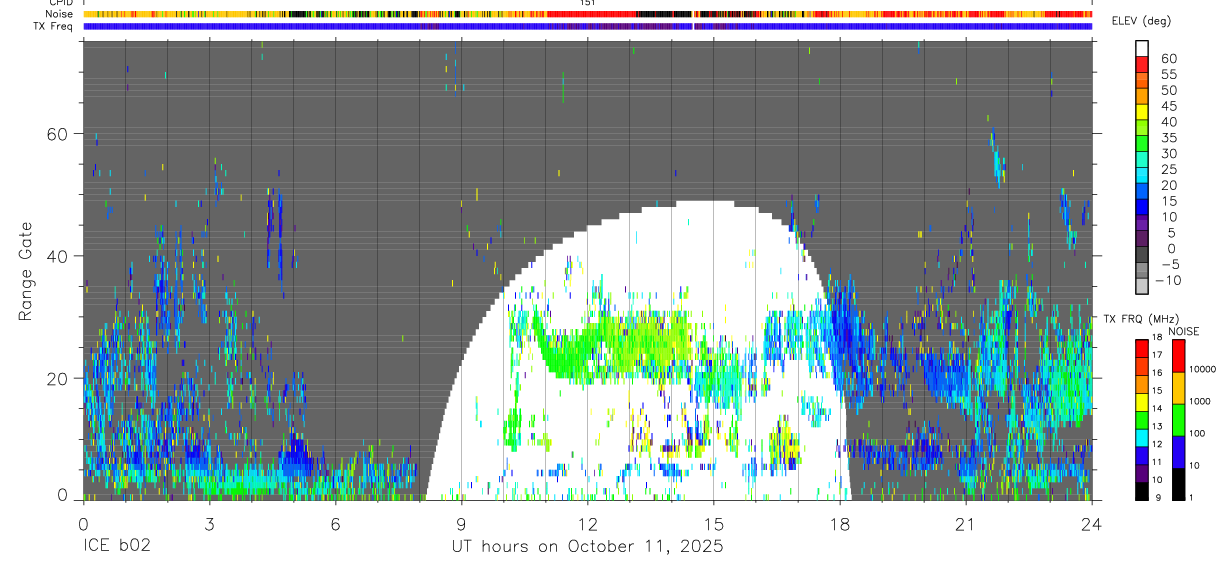Click the 'ELEV (deg)' legend title
1228x567 pixels.
click(x=1141, y=21)
